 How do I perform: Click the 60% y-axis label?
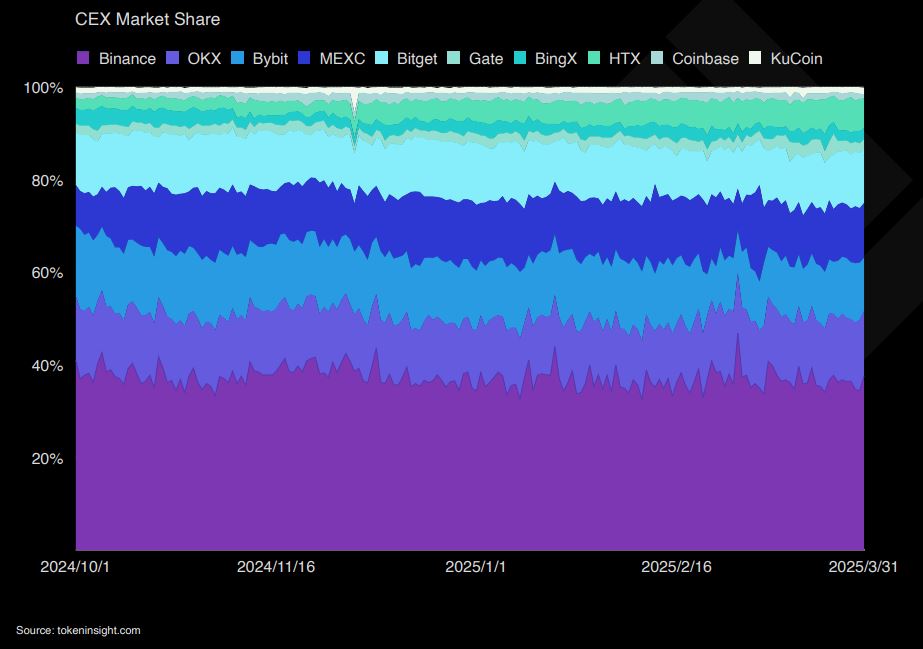(x=47, y=273)
